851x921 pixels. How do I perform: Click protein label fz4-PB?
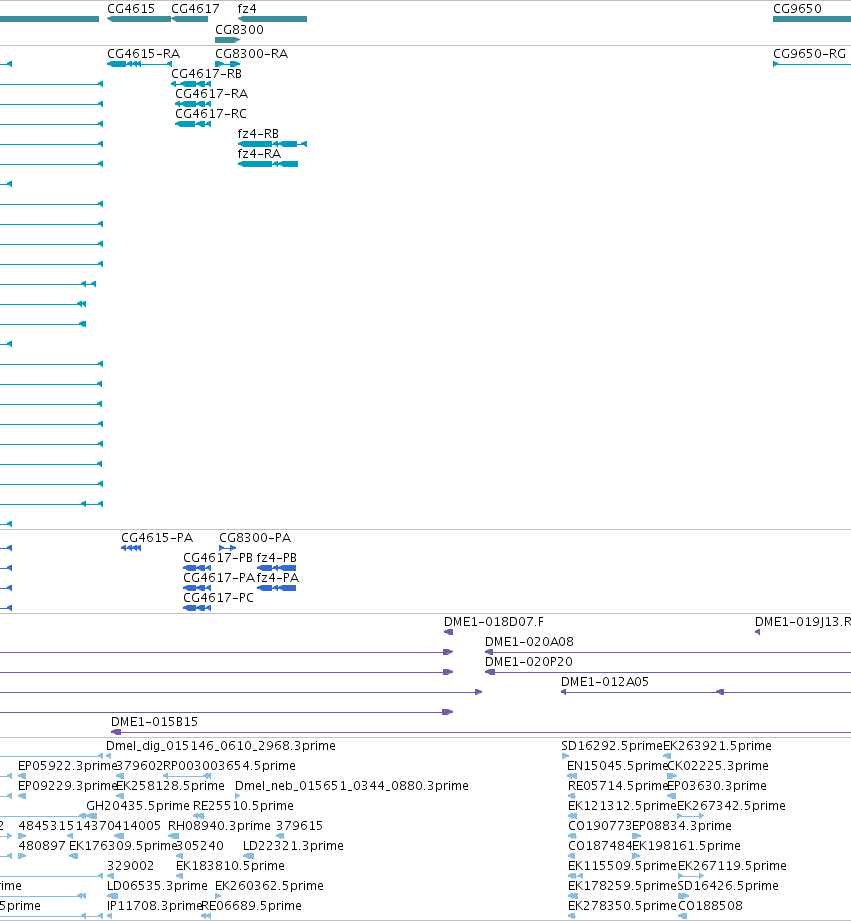(x=277, y=558)
